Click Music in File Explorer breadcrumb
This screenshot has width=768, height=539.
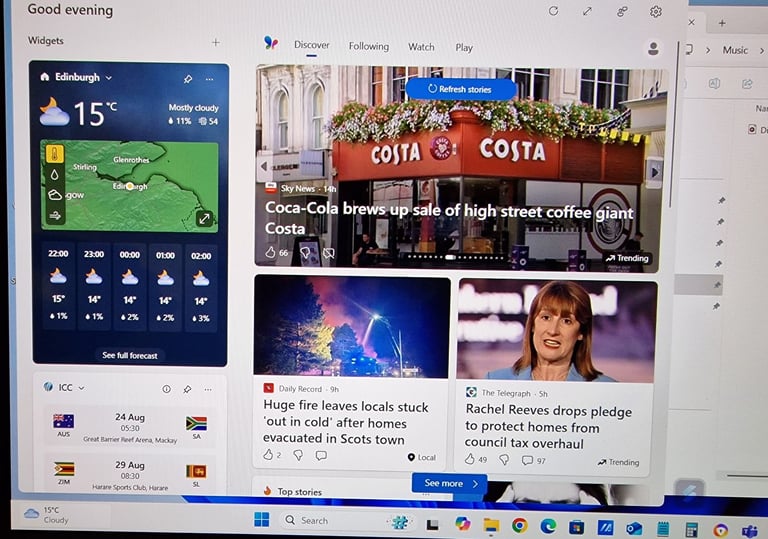(x=735, y=50)
